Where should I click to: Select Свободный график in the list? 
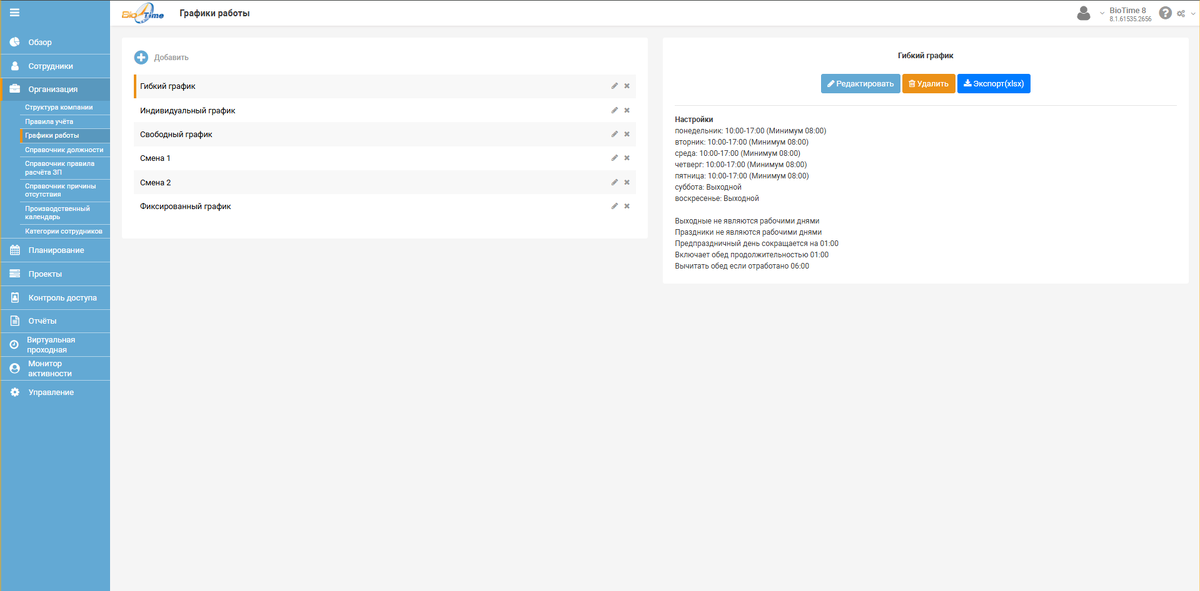pos(385,134)
